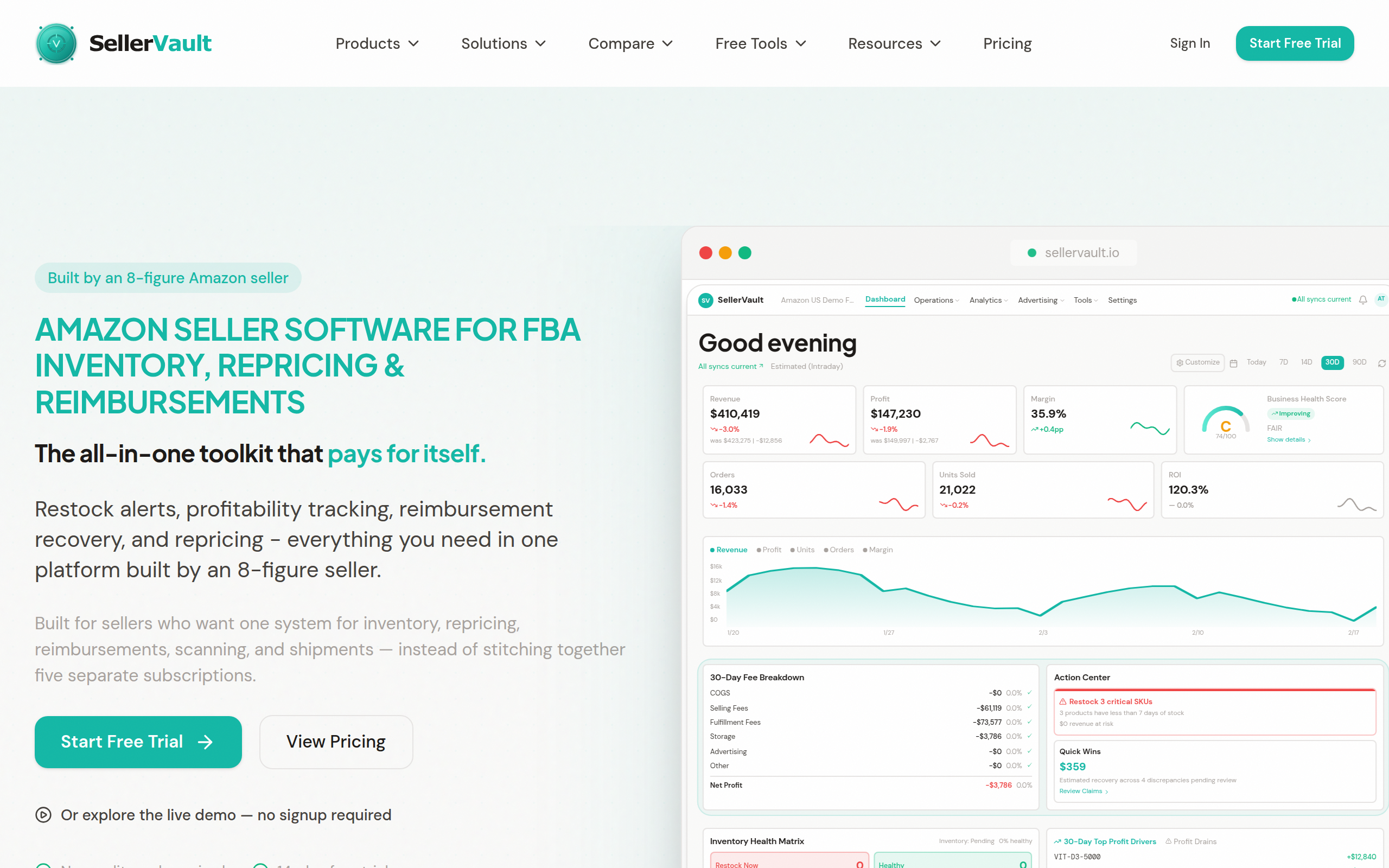Click the refresh icon next to 90D
Screen dimensions: 1389x868
click(1381, 363)
